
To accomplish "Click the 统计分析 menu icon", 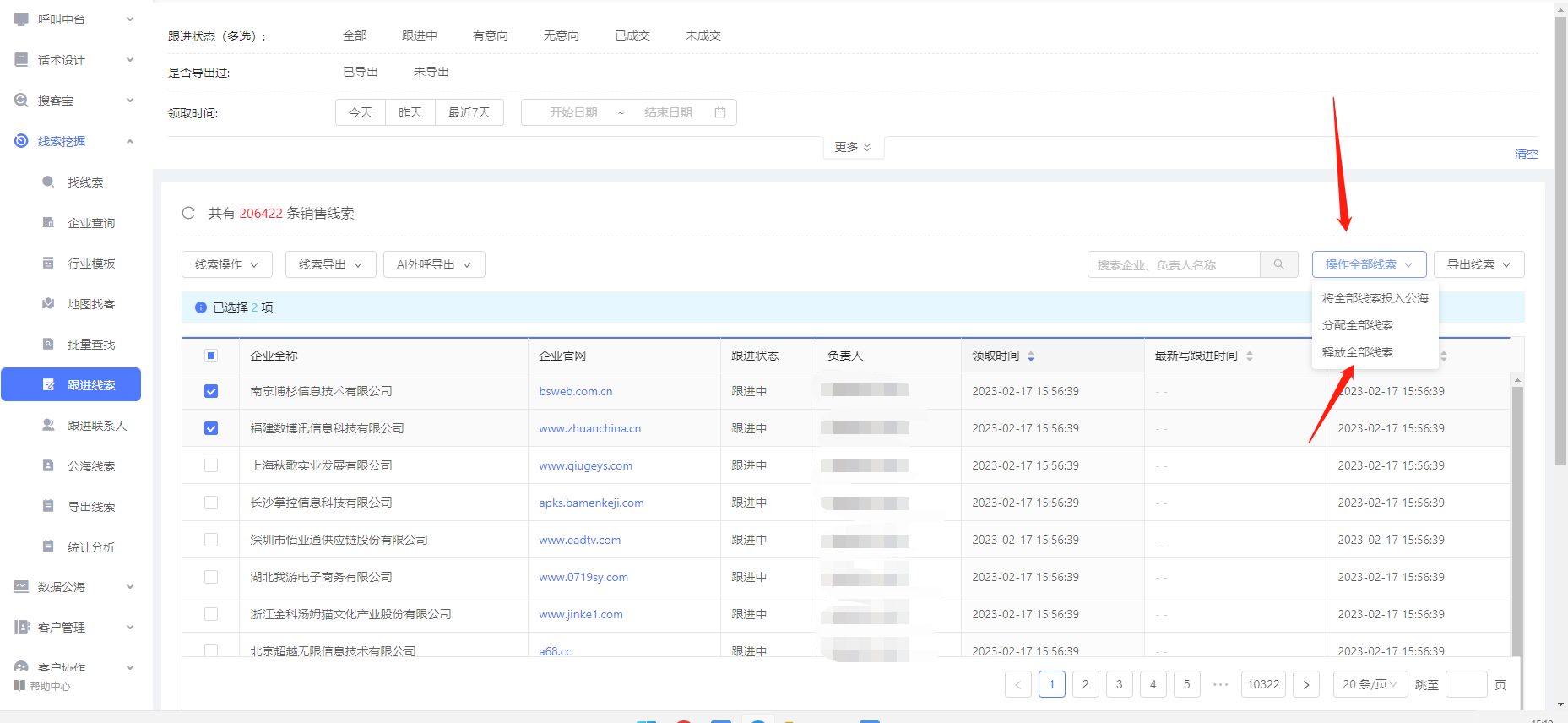I will tap(48, 546).
